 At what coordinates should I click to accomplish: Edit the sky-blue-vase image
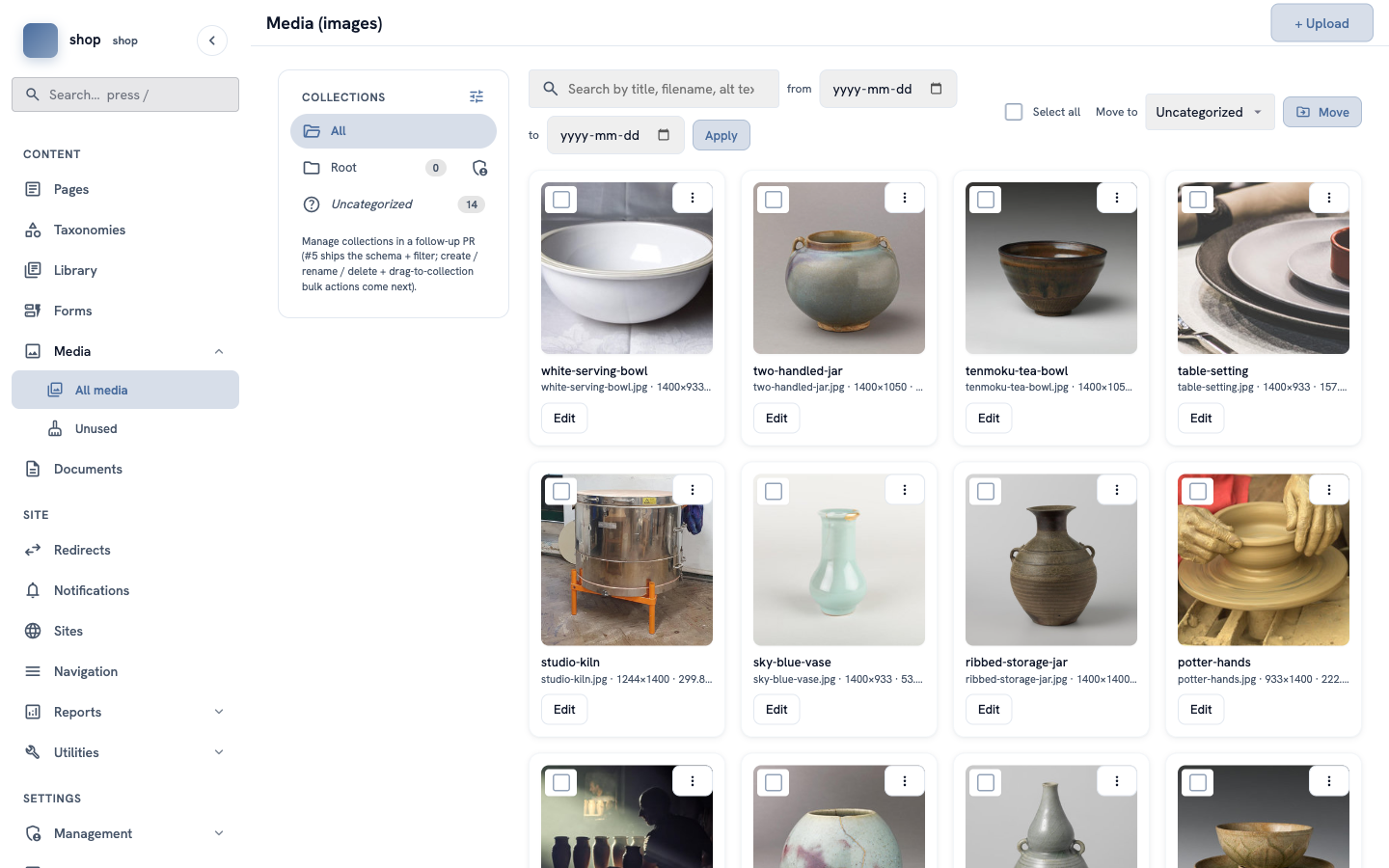click(x=776, y=709)
